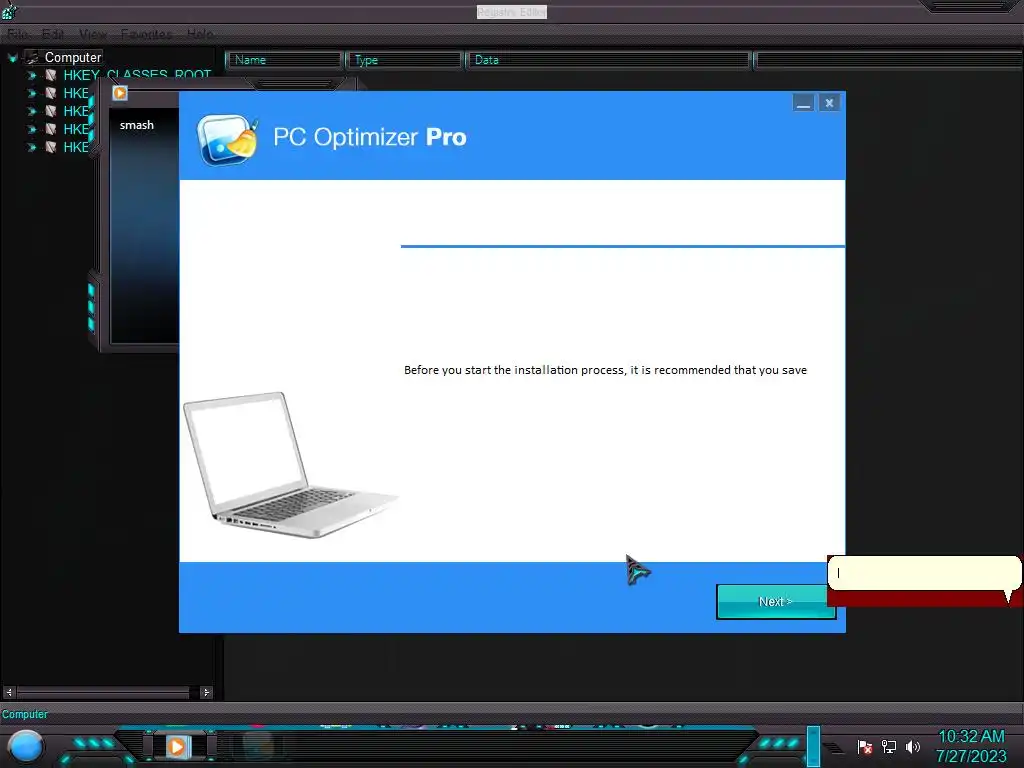Click left arrow of registry tree scrollbar
1024x768 pixels.
pos(9,692)
